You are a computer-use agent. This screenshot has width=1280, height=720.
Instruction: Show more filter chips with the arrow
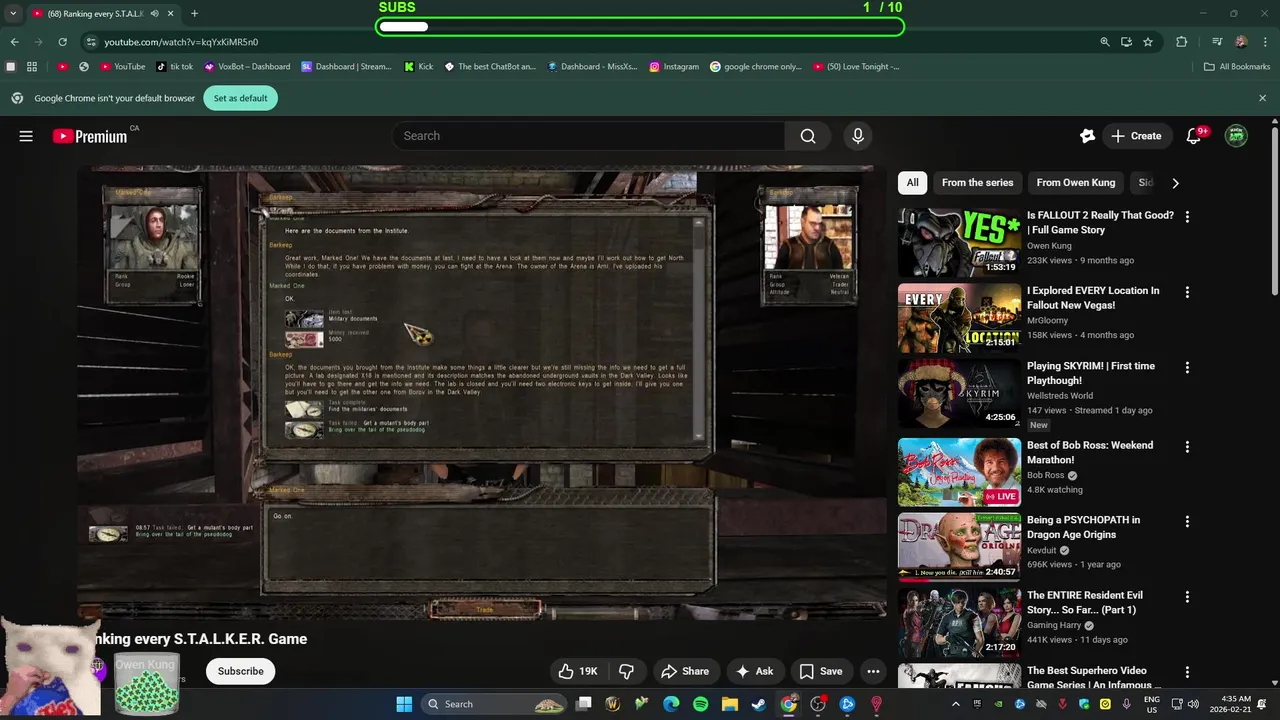pyautogui.click(x=1175, y=183)
